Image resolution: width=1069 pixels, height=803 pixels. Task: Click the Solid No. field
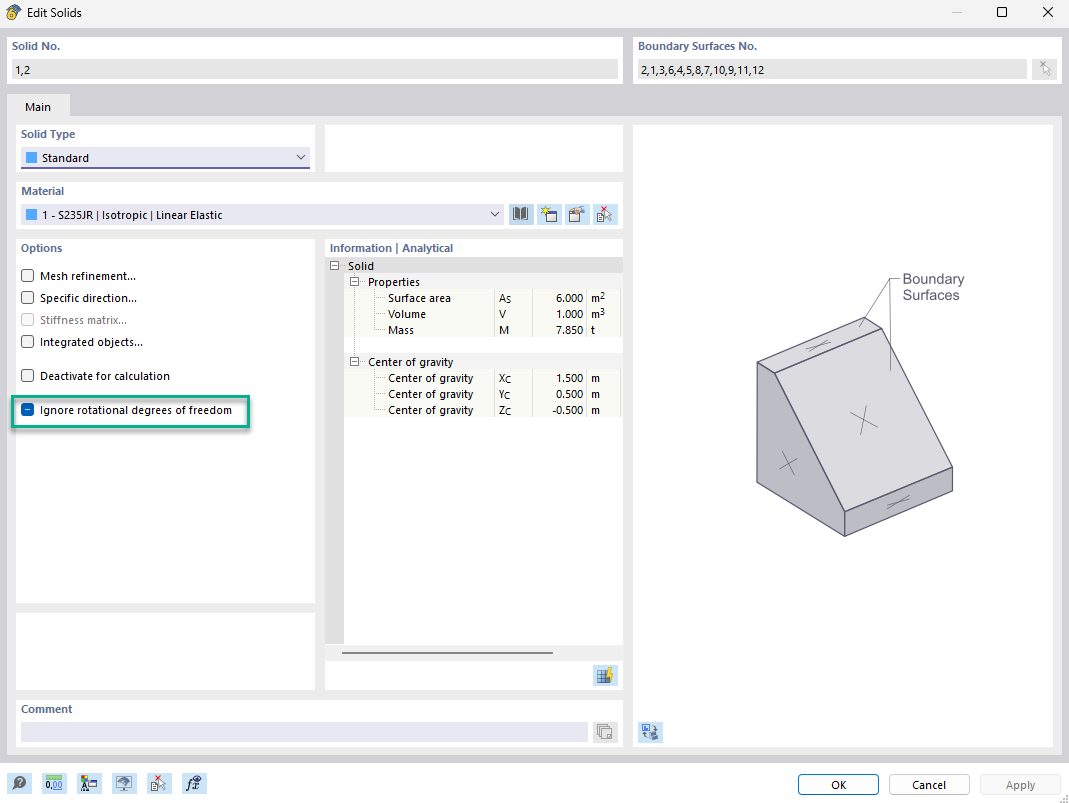coord(315,70)
